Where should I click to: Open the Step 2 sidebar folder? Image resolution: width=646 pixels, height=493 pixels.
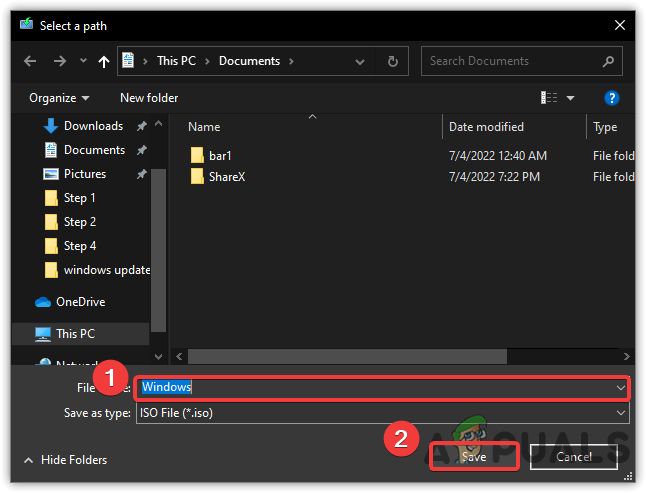(80, 222)
